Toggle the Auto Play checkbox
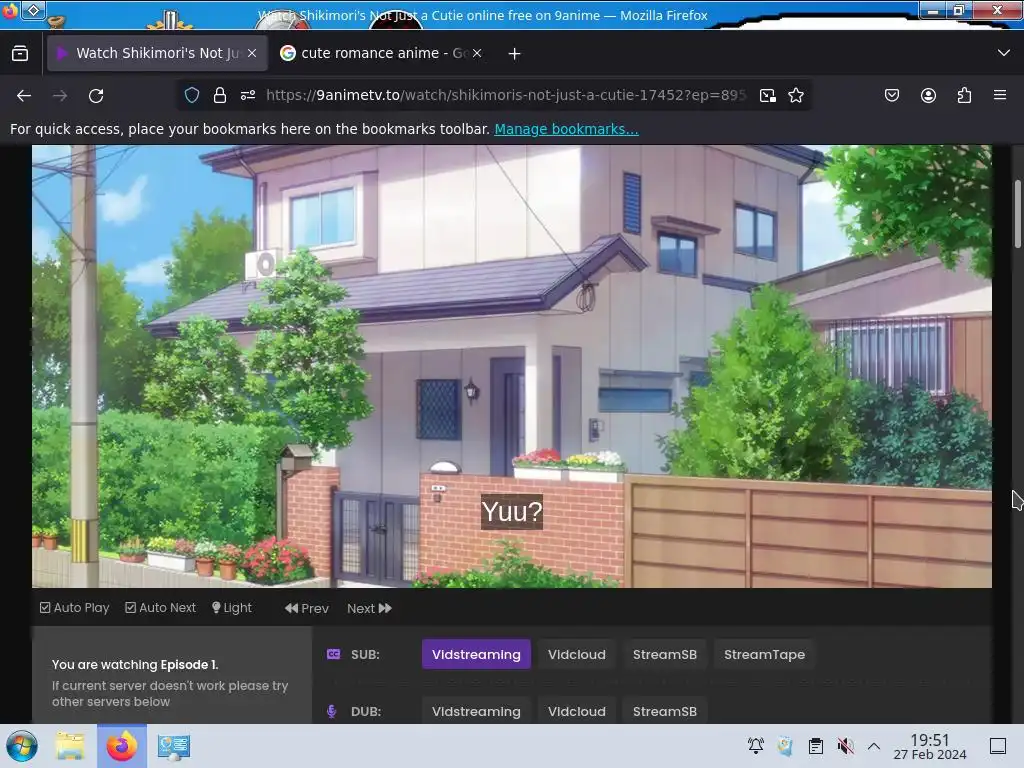Viewport: 1024px width, 768px height. [x=74, y=608]
